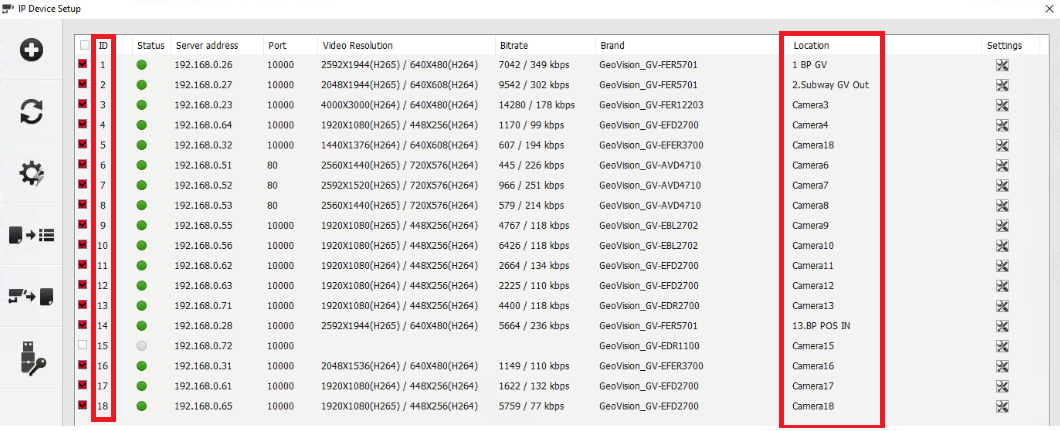The image size is (1060, 431).
Task: Click the add camera plus icon
Action: 32,51
